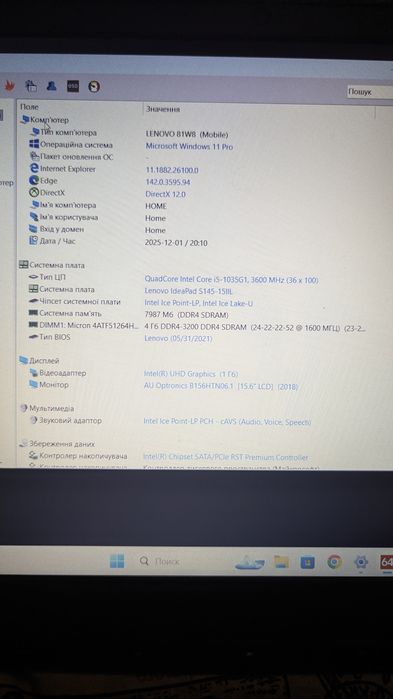Open the 11.1882.26100.0 version link
The height and width of the screenshot is (699, 393).
pyautogui.click(x=172, y=170)
